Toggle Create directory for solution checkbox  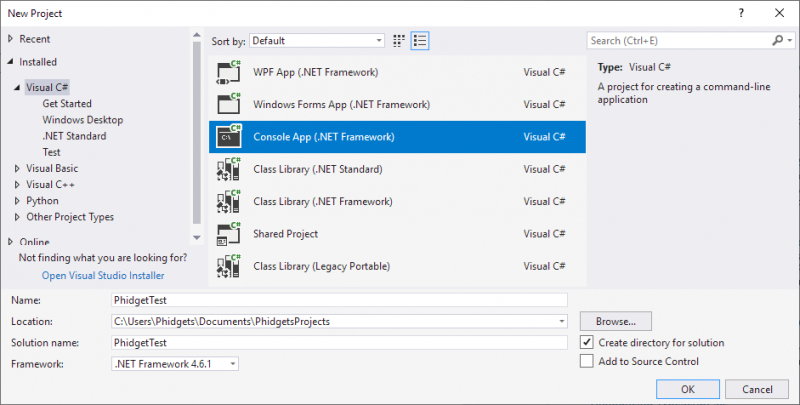587,342
